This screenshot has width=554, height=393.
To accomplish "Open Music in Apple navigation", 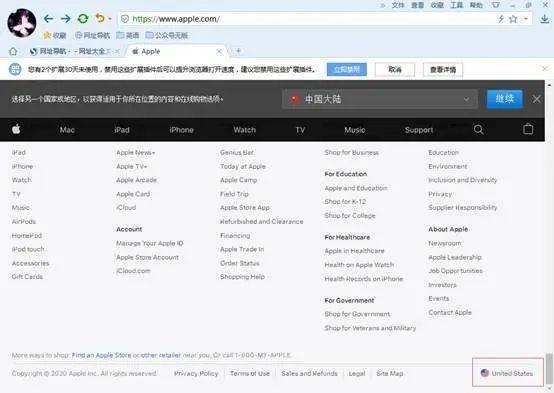I will click(x=355, y=130).
